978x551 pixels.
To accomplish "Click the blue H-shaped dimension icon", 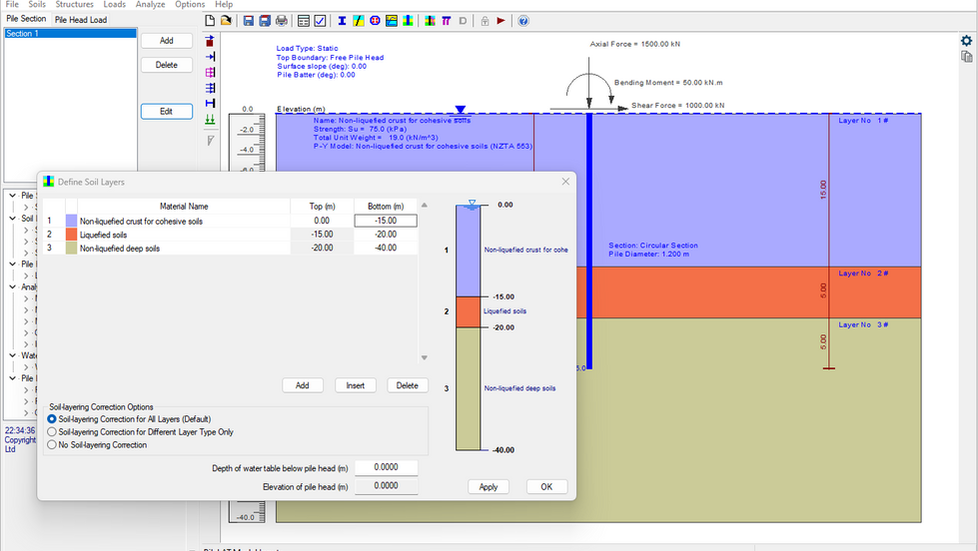I will click(210, 104).
